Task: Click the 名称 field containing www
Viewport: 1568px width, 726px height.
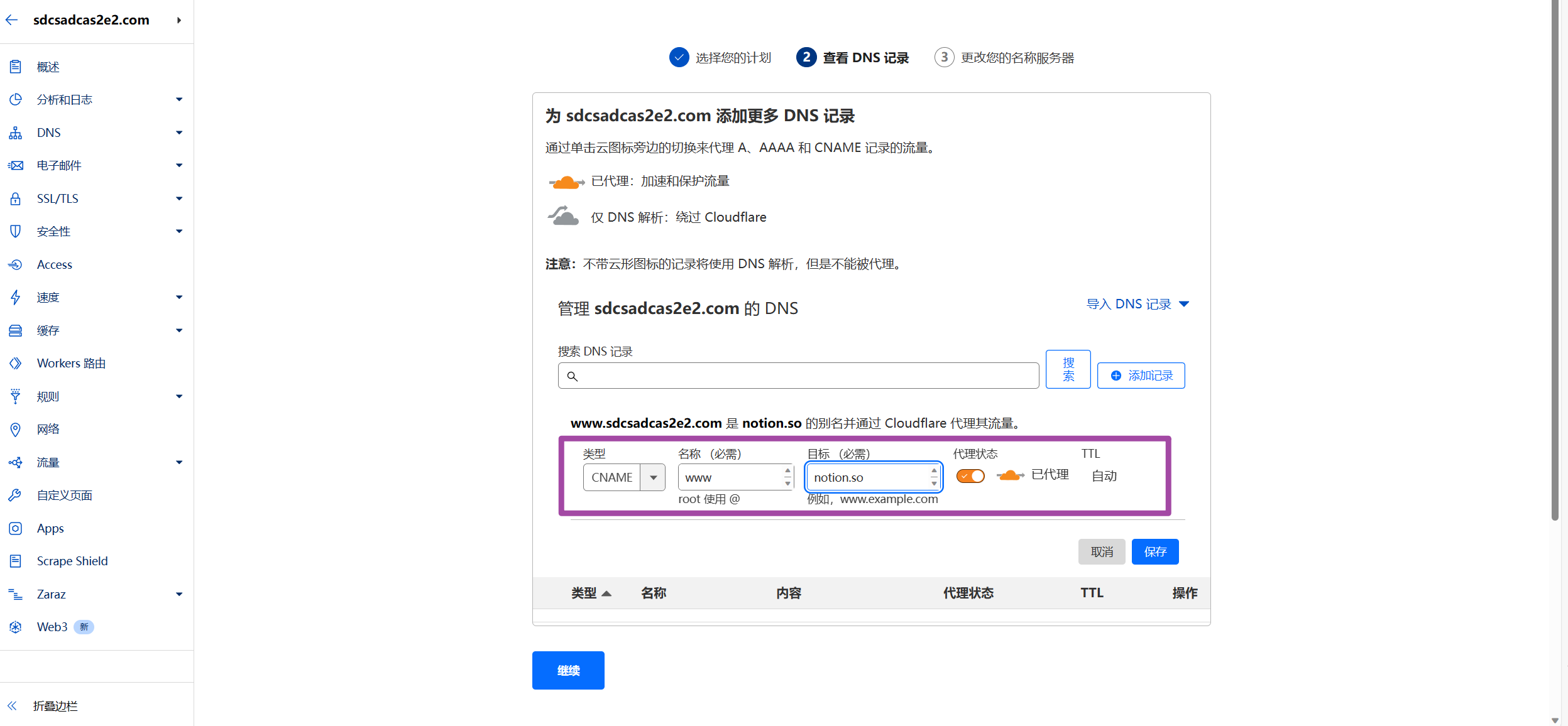Action: tap(736, 477)
